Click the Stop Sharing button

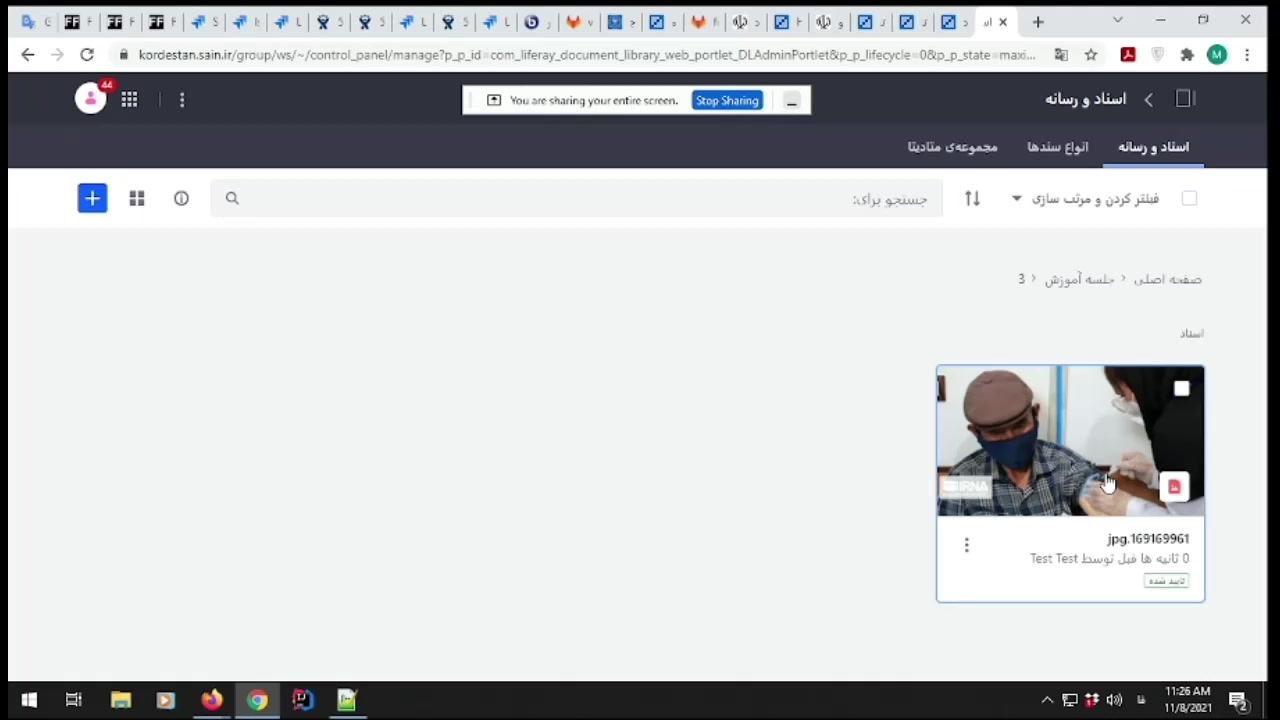coord(727,100)
